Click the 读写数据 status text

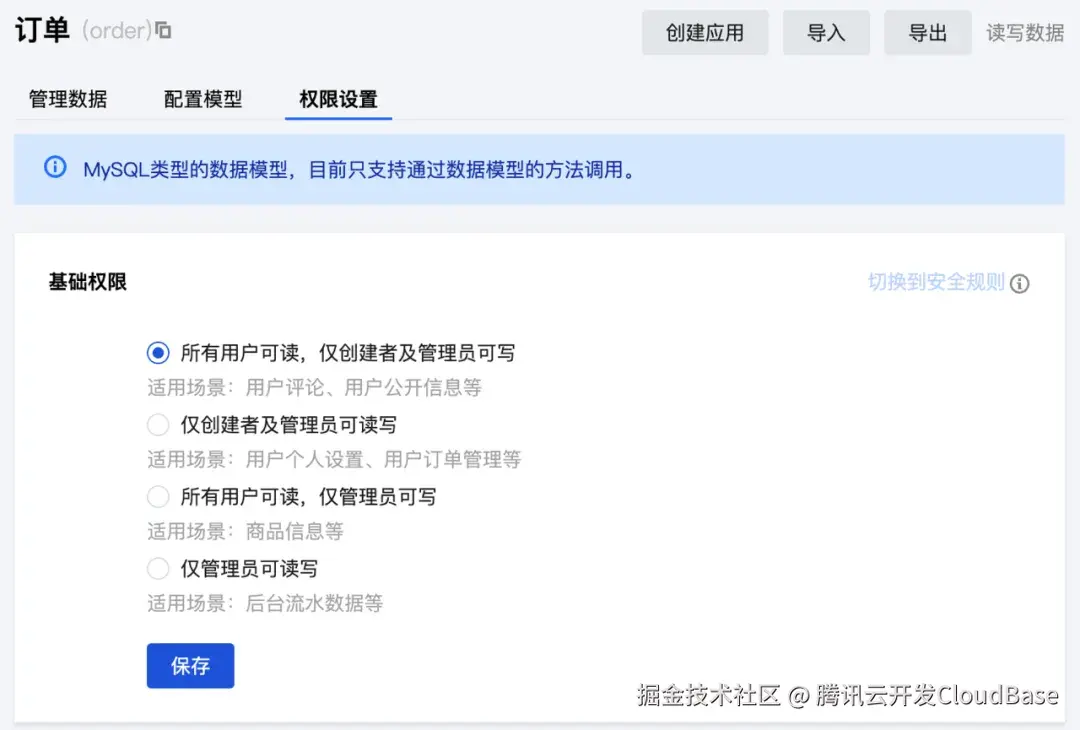(1024, 32)
